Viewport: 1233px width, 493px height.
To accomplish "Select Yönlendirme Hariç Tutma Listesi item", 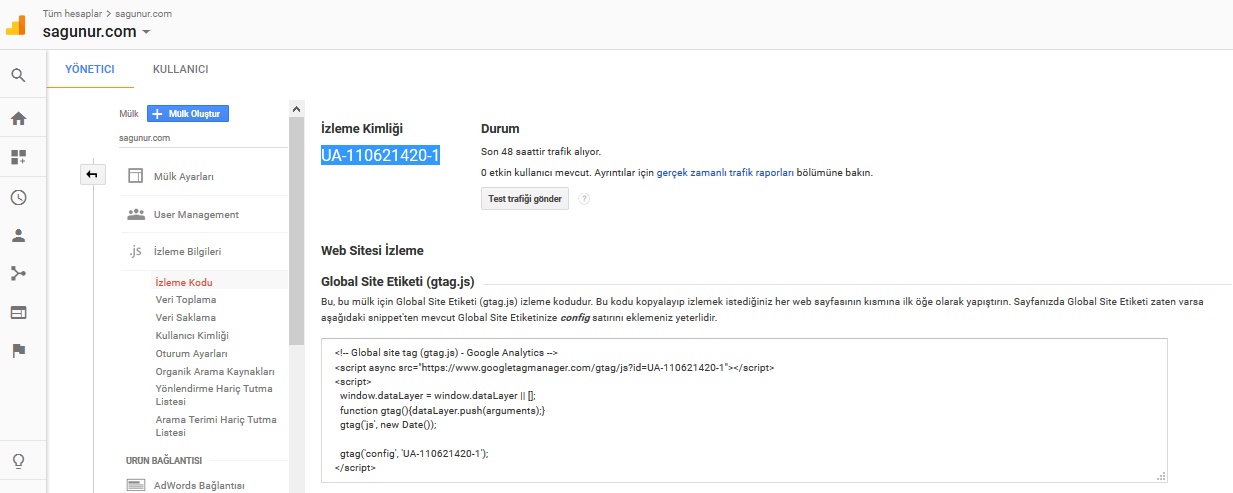I will [x=214, y=395].
